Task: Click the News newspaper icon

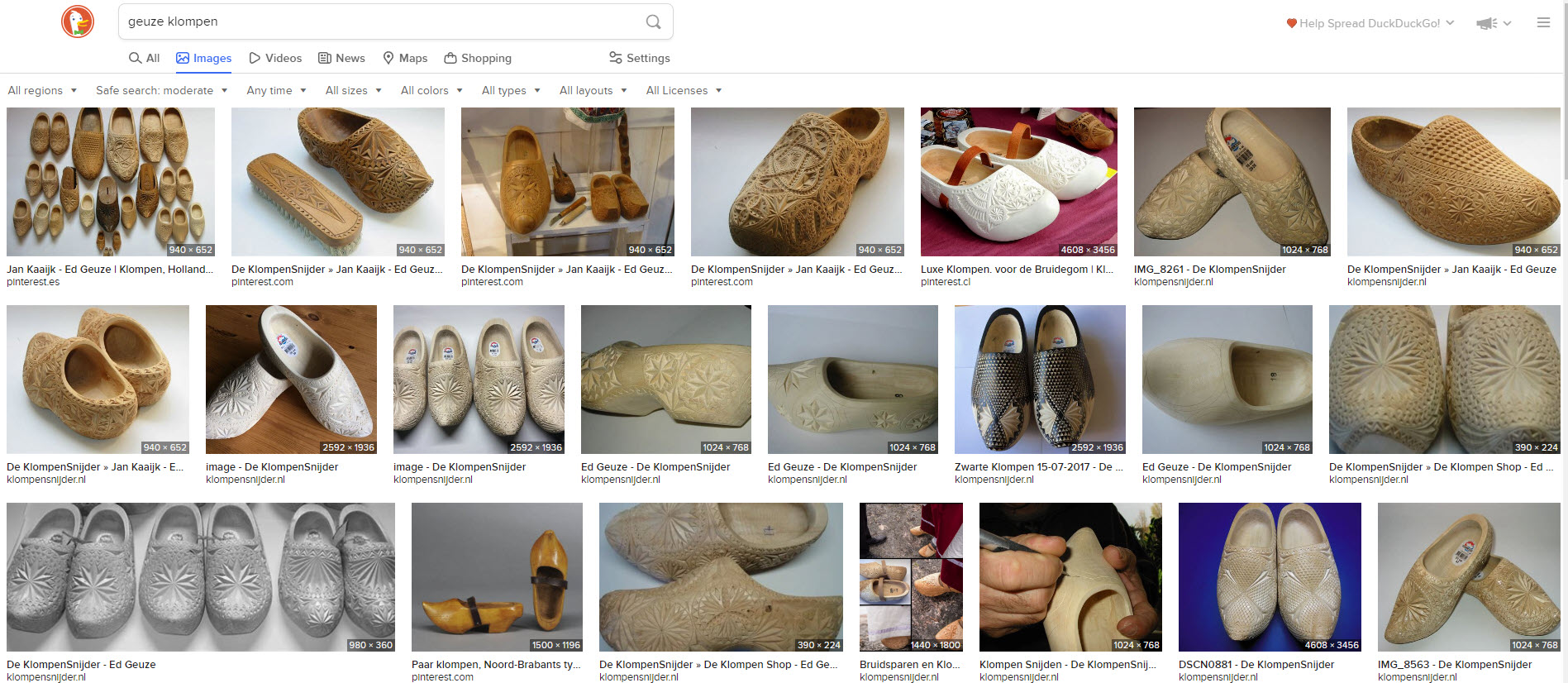Action: point(325,58)
